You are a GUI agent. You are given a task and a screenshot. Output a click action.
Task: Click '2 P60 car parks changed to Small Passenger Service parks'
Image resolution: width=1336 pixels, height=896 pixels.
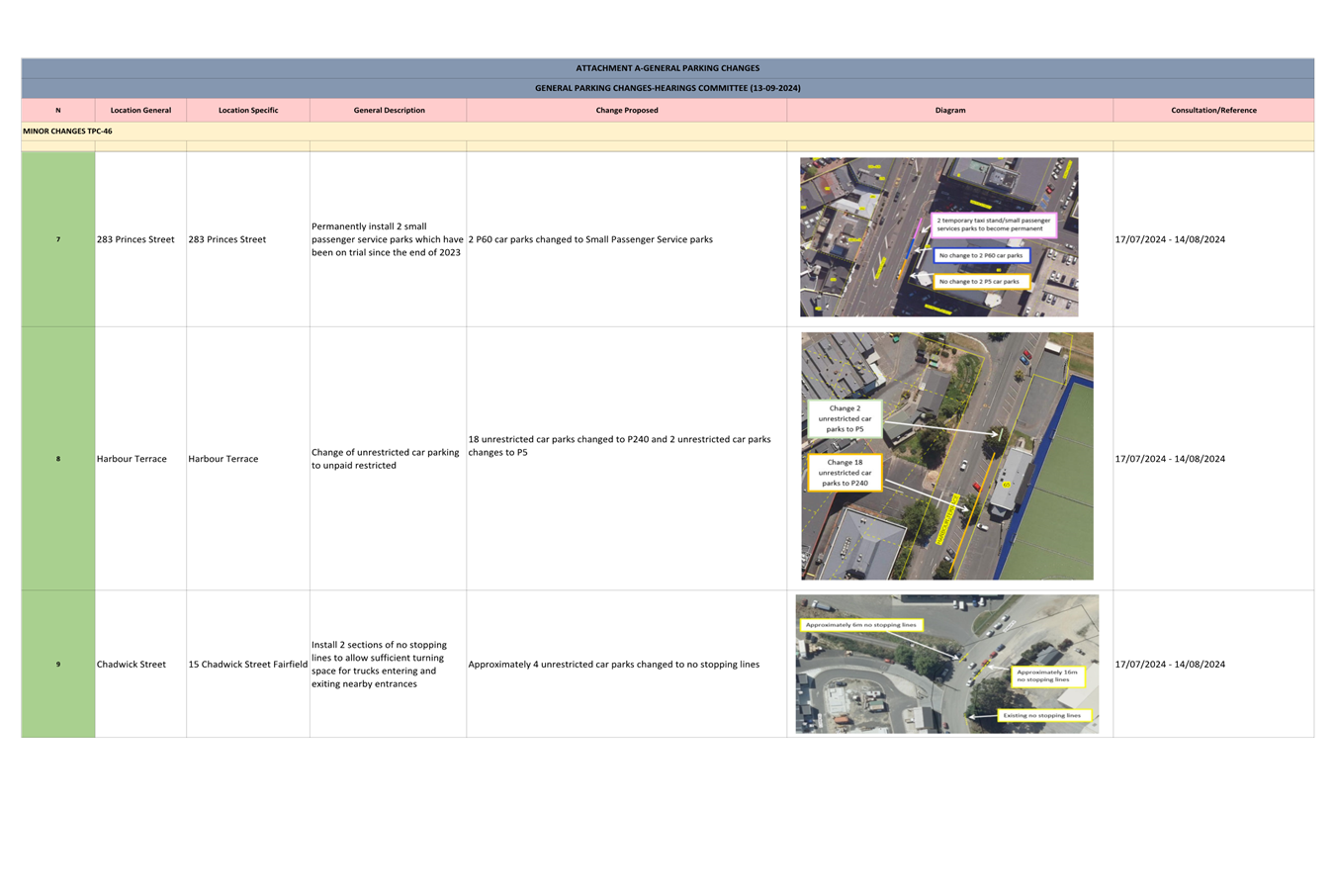tap(590, 239)
